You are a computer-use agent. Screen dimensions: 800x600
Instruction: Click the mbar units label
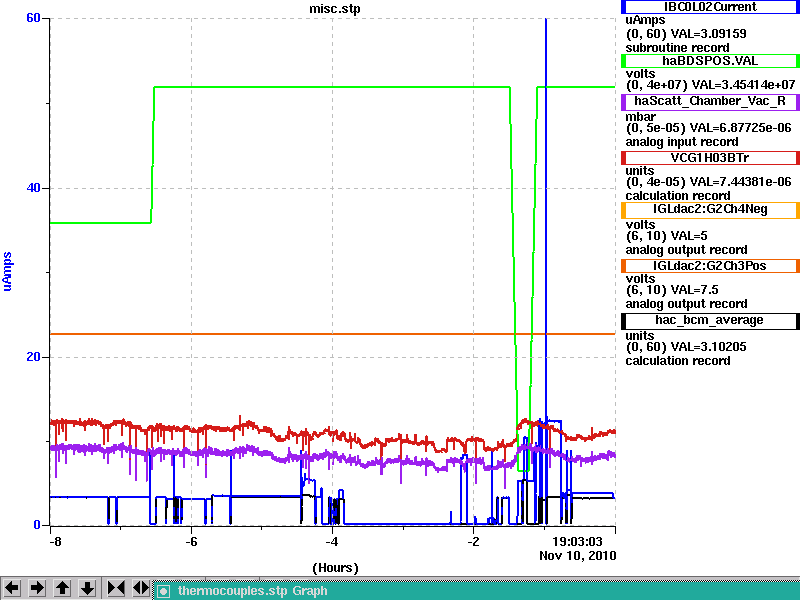click(640, 117)
